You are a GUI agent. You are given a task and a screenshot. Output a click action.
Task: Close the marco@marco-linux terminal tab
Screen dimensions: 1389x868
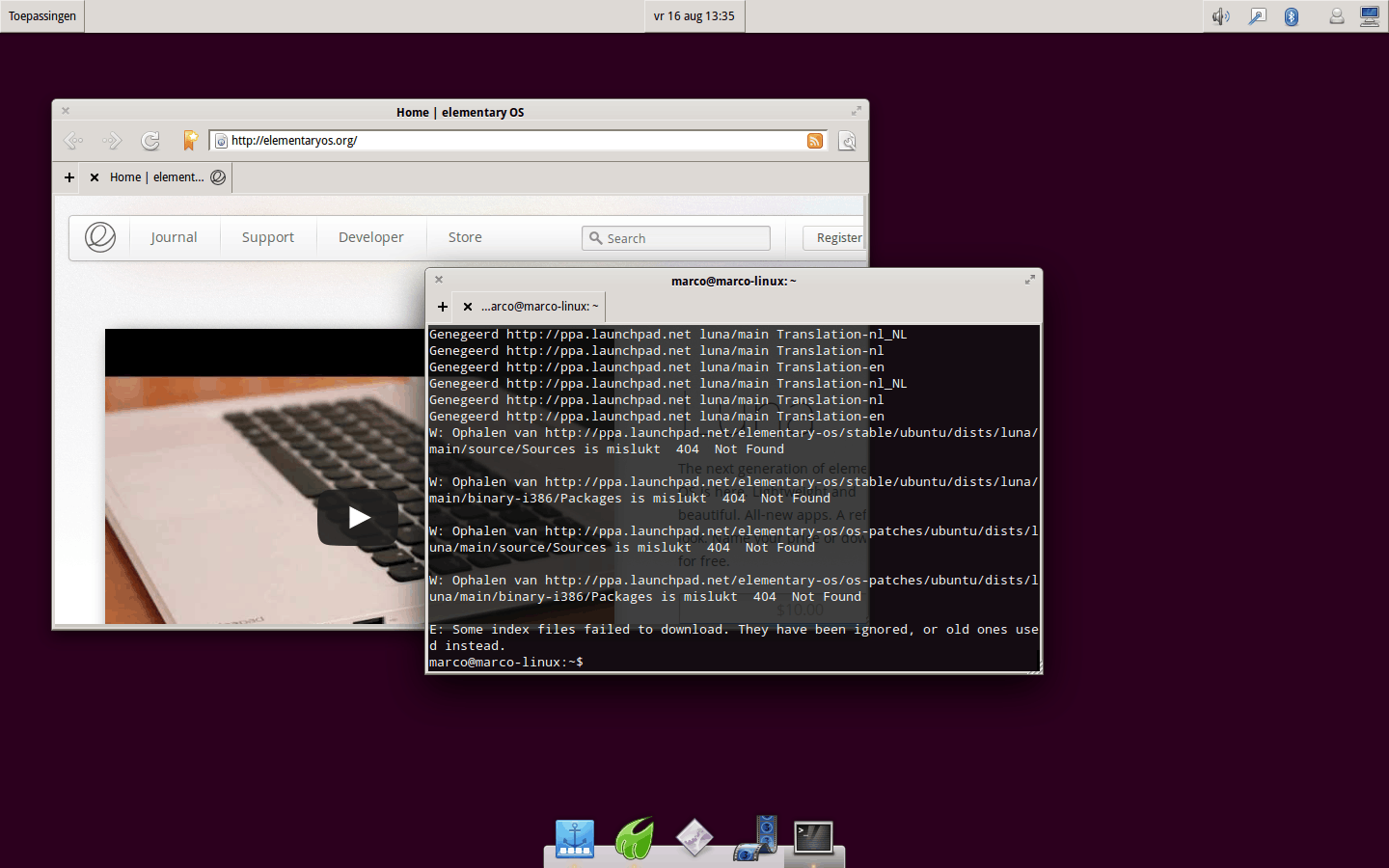coord(468,307)
